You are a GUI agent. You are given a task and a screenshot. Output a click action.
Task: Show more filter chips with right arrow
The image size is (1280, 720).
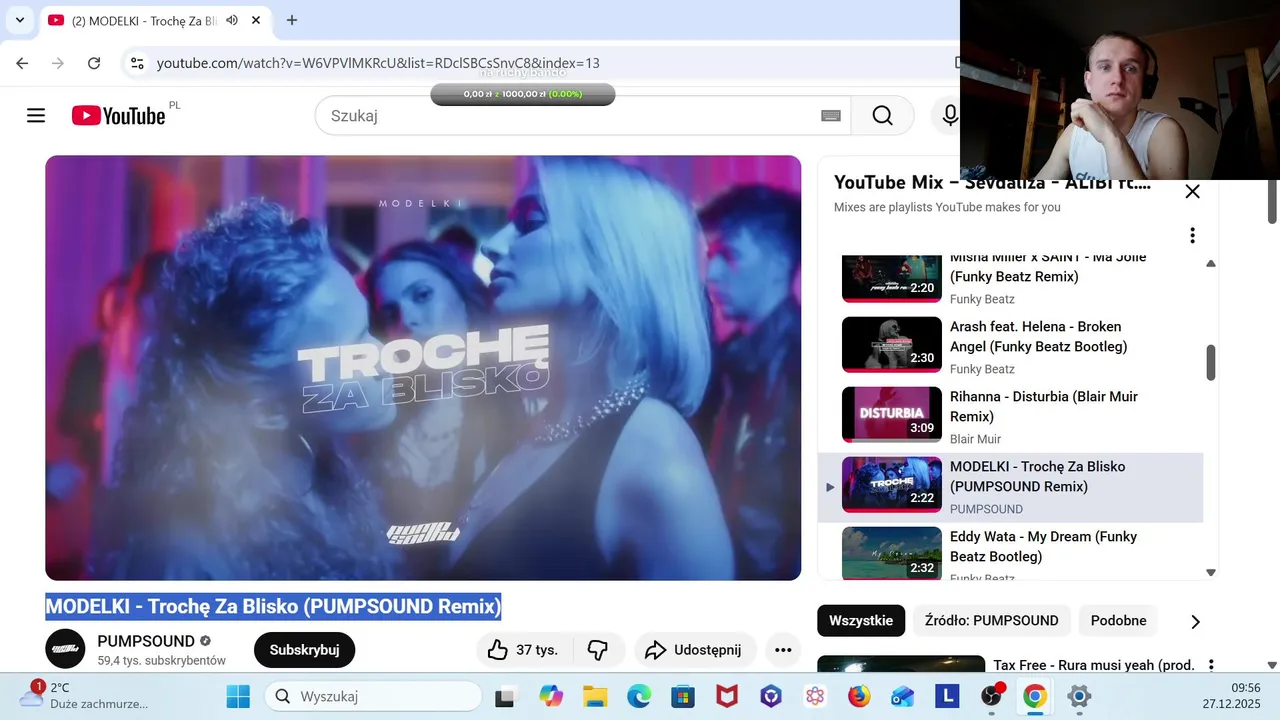(1195, 622)
